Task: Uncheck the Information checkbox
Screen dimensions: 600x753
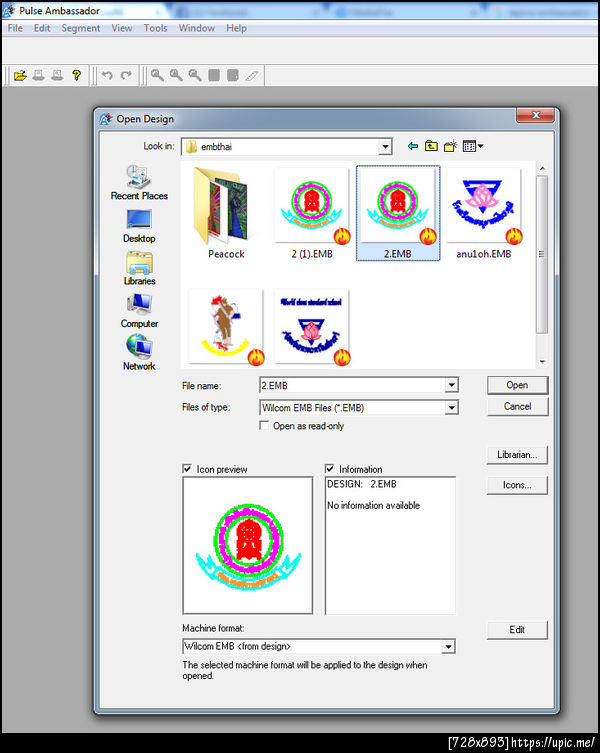Action: (330, 469)
